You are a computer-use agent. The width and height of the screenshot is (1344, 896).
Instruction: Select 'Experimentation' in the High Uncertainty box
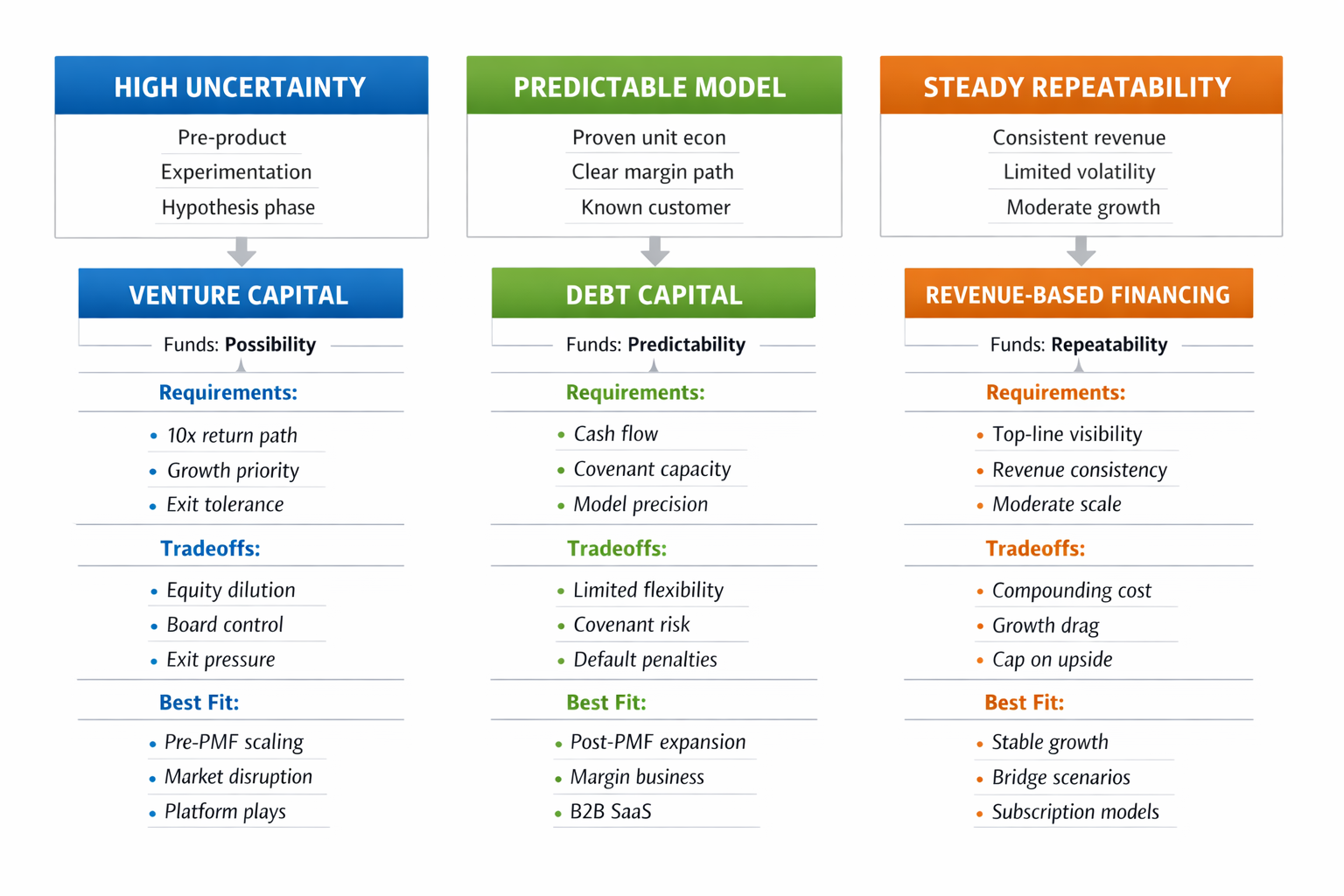pos(236,172)
